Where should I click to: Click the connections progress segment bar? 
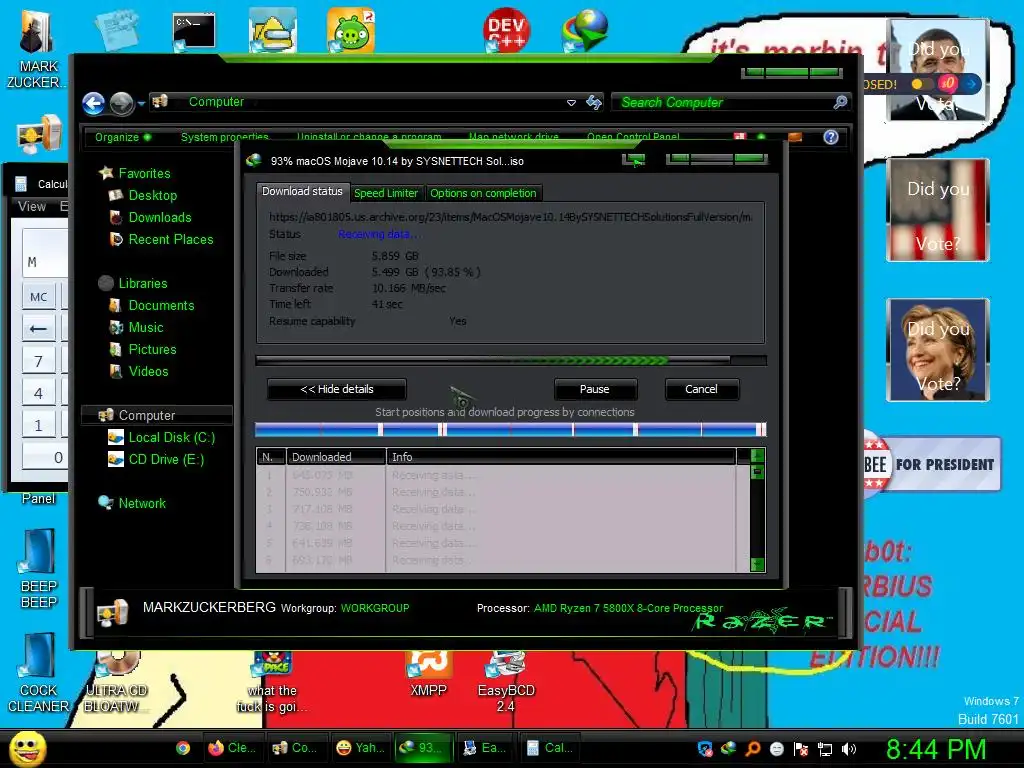click(511, 429)
